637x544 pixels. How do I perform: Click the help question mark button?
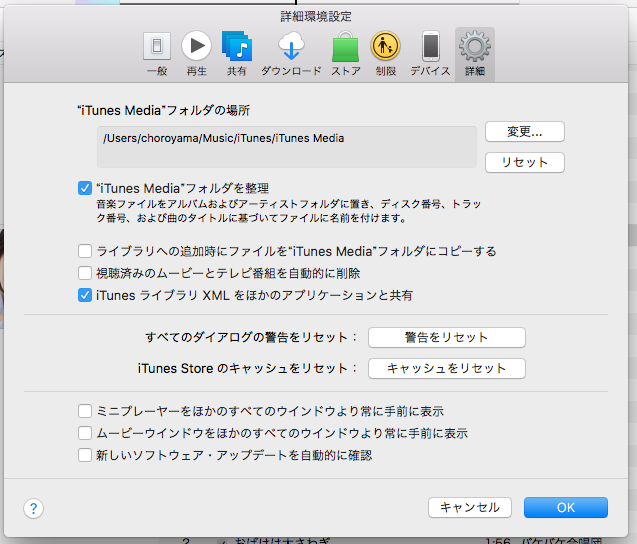pos(33,508)
